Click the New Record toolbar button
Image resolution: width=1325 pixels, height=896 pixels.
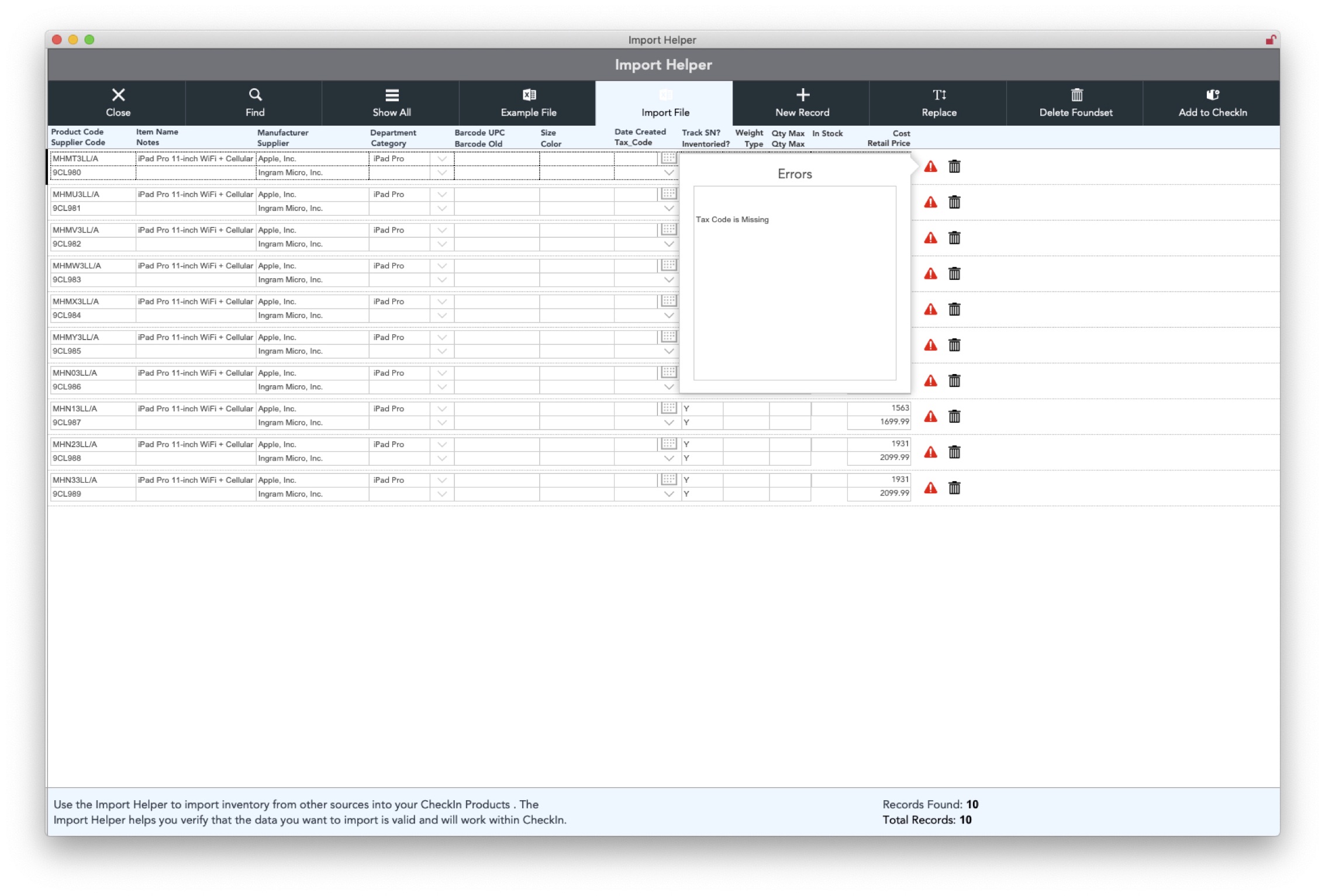[802, 103]
